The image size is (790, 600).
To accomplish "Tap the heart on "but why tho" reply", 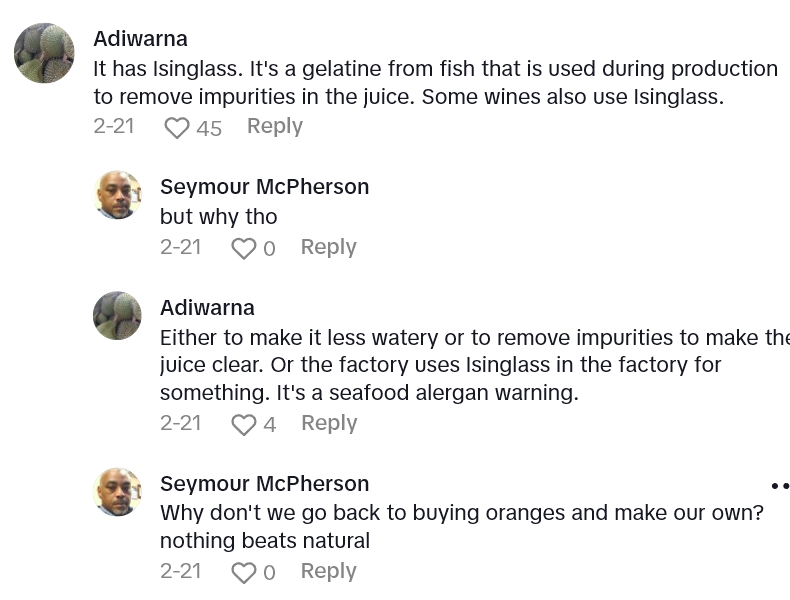I will pos(244,248).
